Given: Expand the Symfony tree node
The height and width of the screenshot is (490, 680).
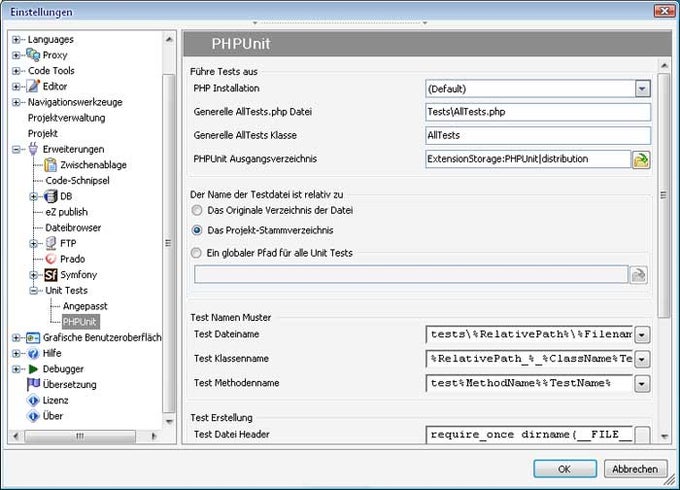Looking at the screenshot, I should [34, 274].
